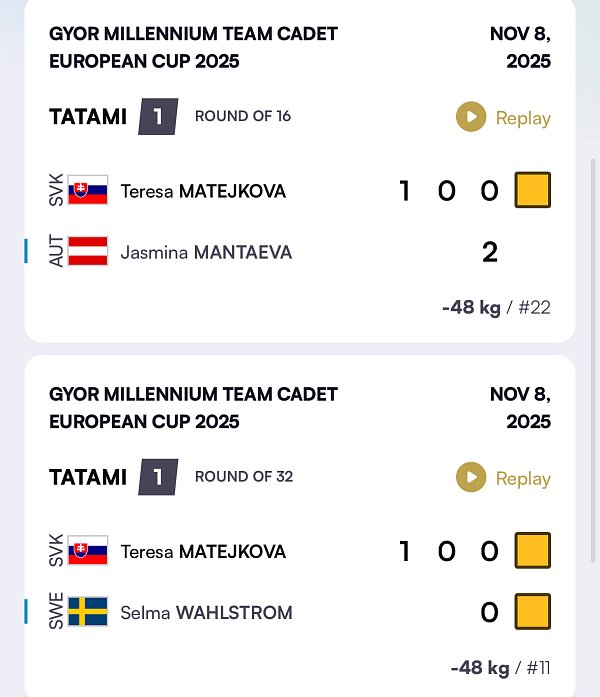Open Jasmina Mantaeva's profile
The image size is (600, 697).
point(206,253)
